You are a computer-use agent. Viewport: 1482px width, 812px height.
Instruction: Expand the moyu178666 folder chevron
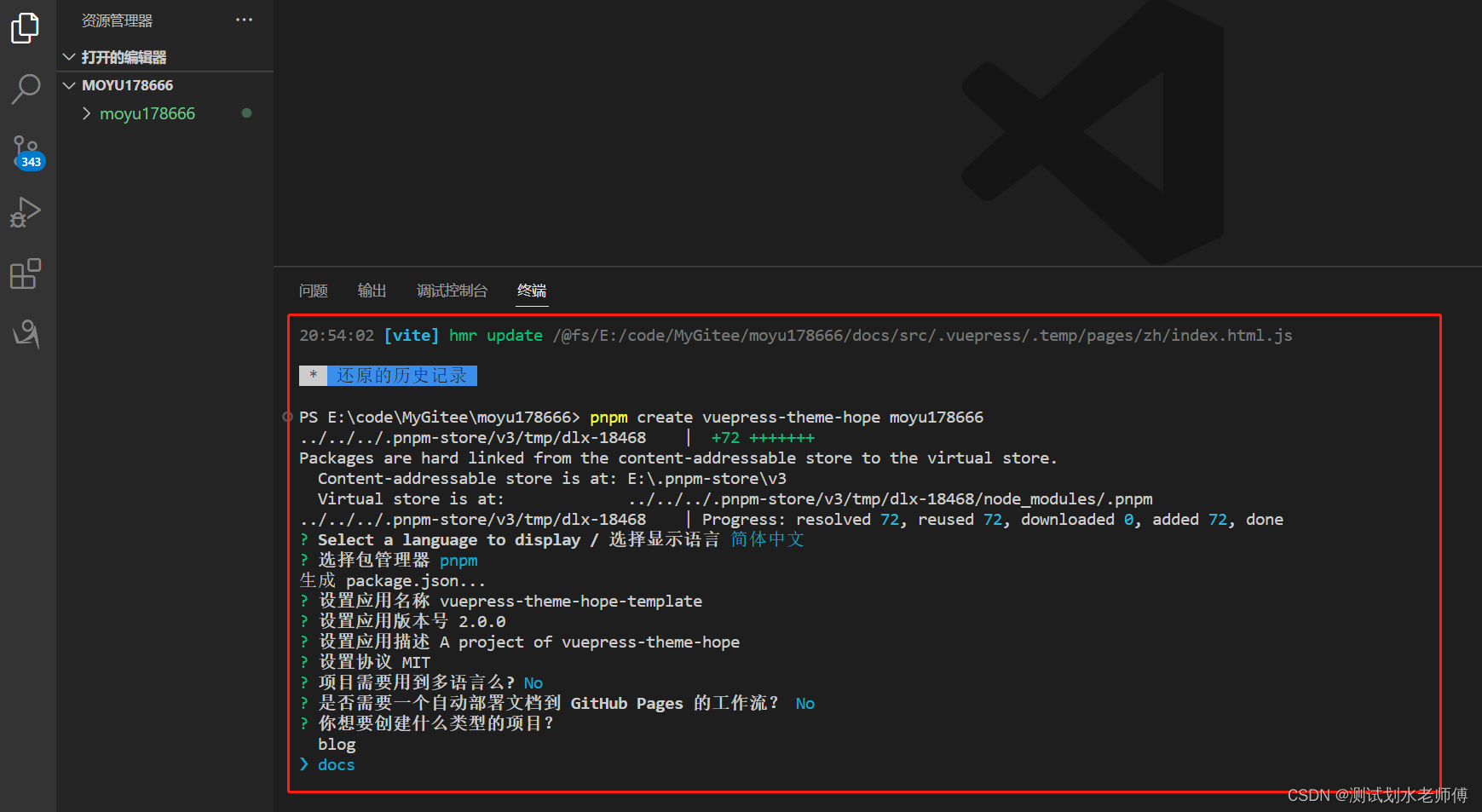pos(86,113)
